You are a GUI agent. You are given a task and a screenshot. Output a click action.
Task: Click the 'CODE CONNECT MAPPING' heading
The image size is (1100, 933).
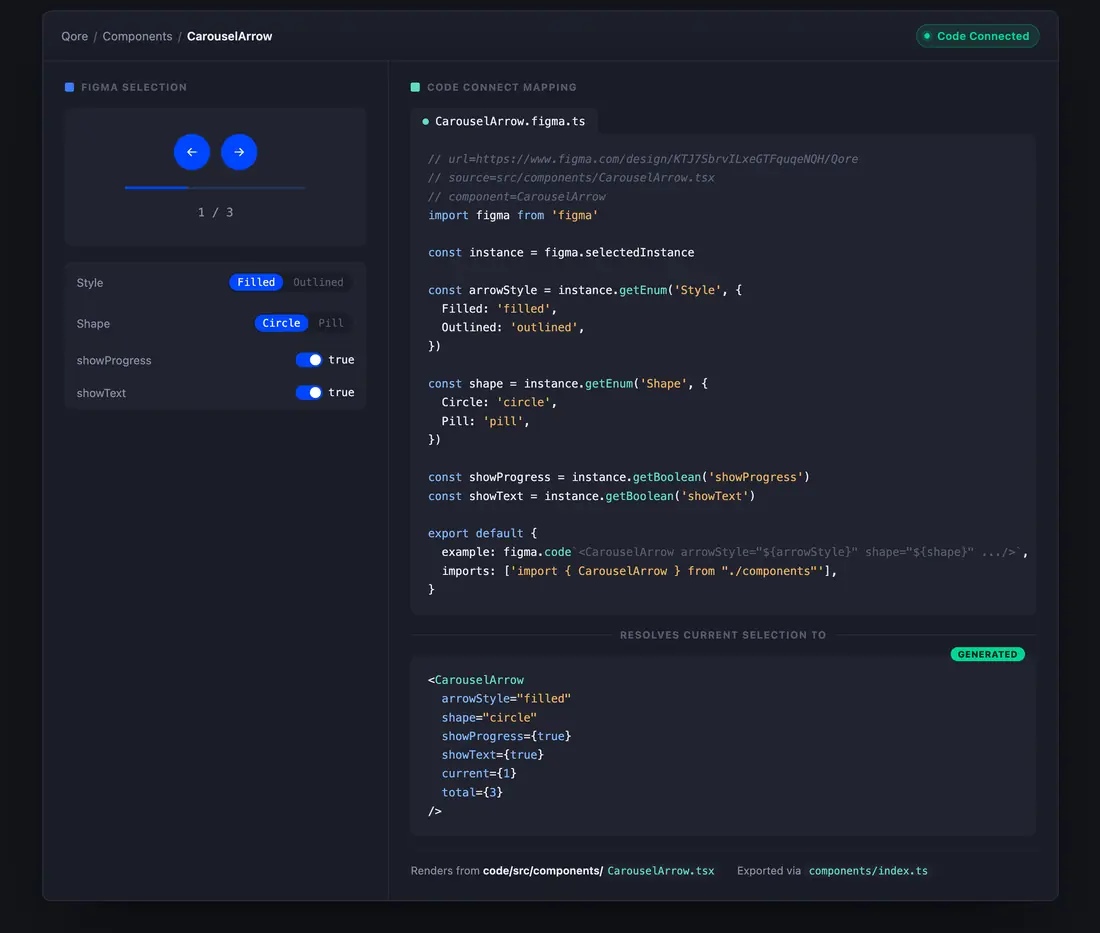point(502,87)
